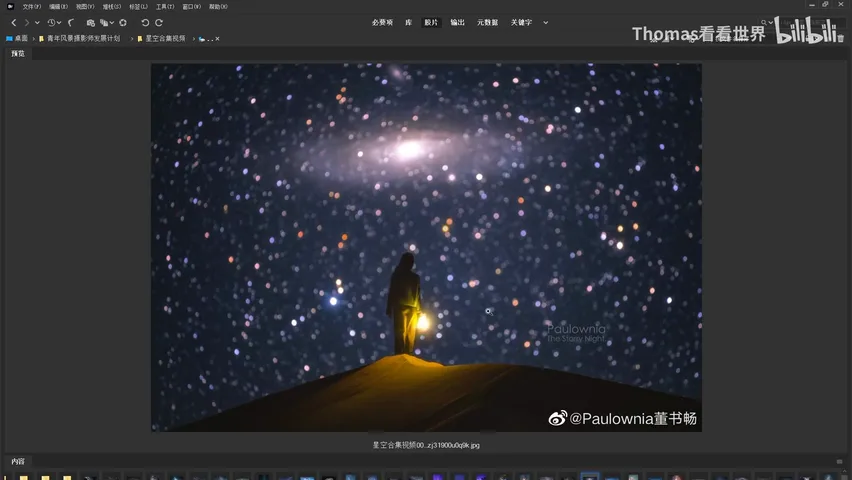Click the trash delete icon
The image size is (852, 480).
[x=841, y=39]
